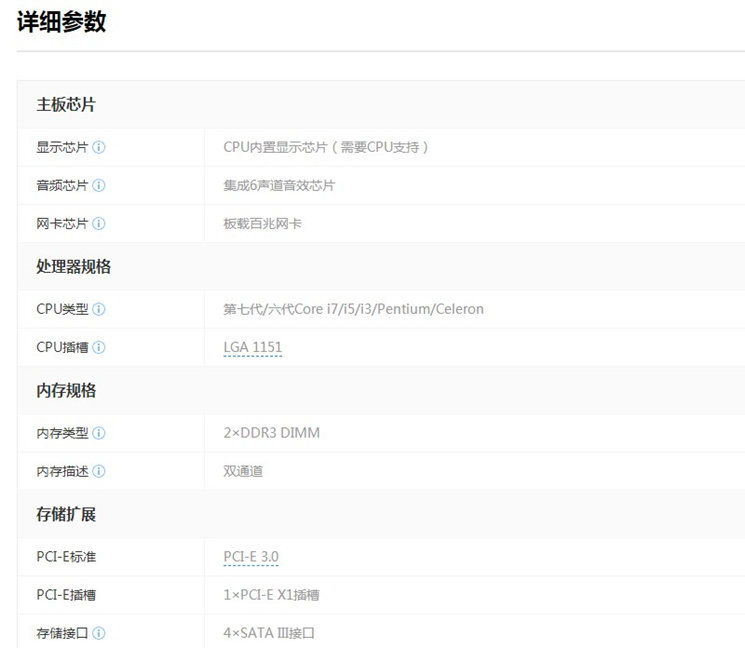Click info icon next to 内存描述

click(98, 471)
